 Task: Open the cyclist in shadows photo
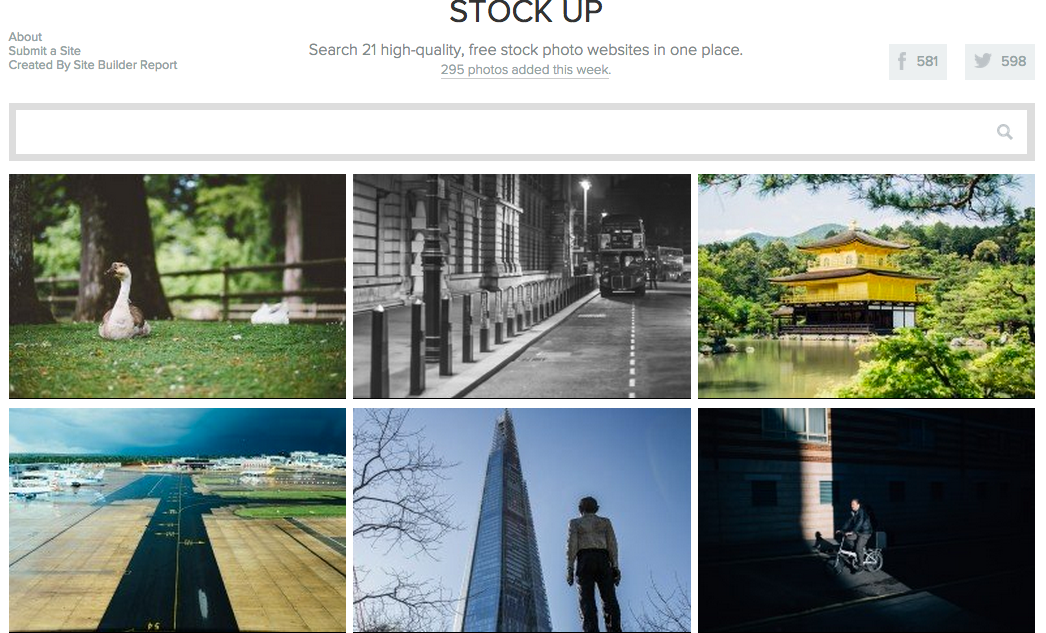[866, 520]
